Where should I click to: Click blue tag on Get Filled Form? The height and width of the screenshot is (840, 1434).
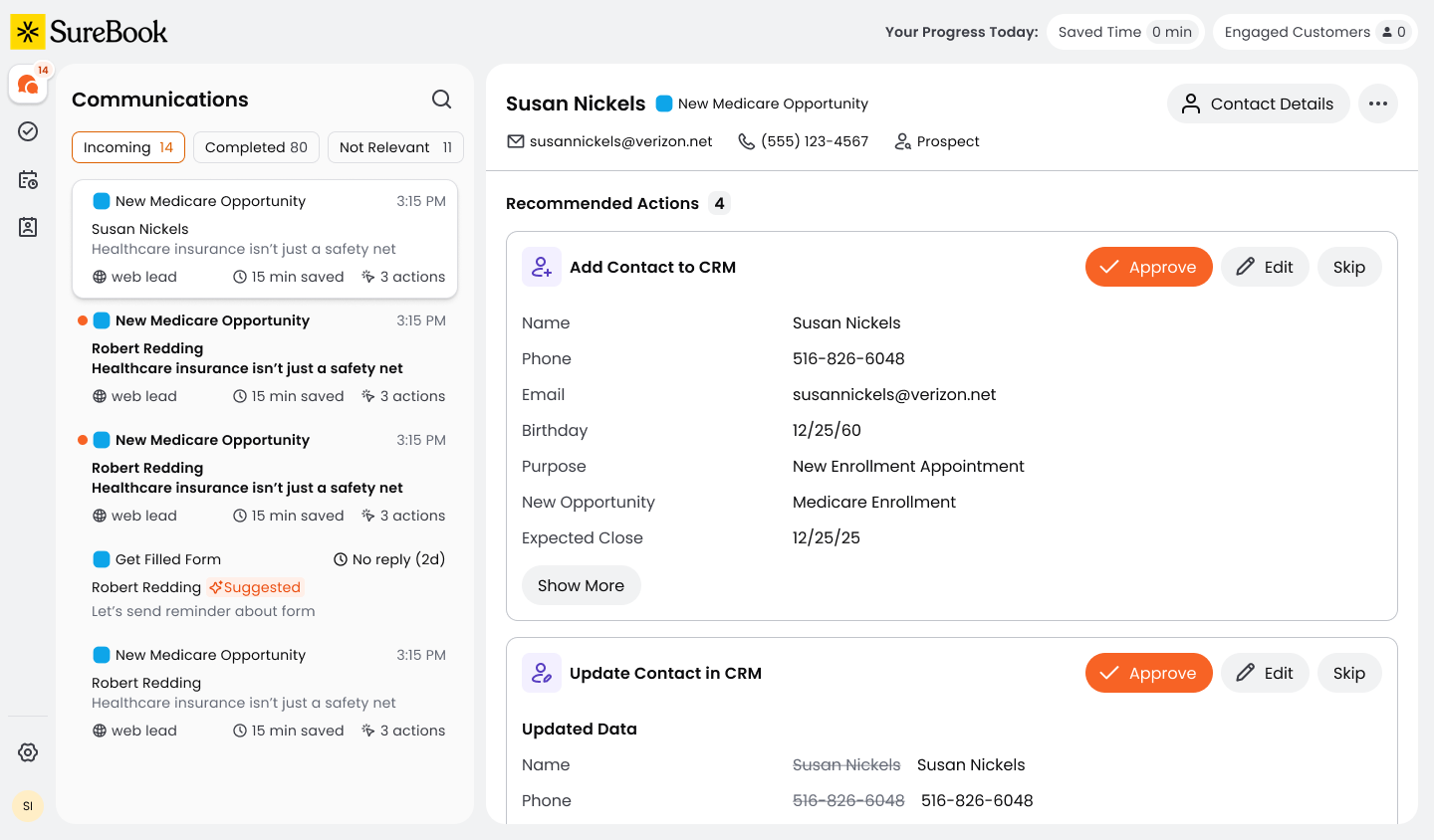pos(102,559)
